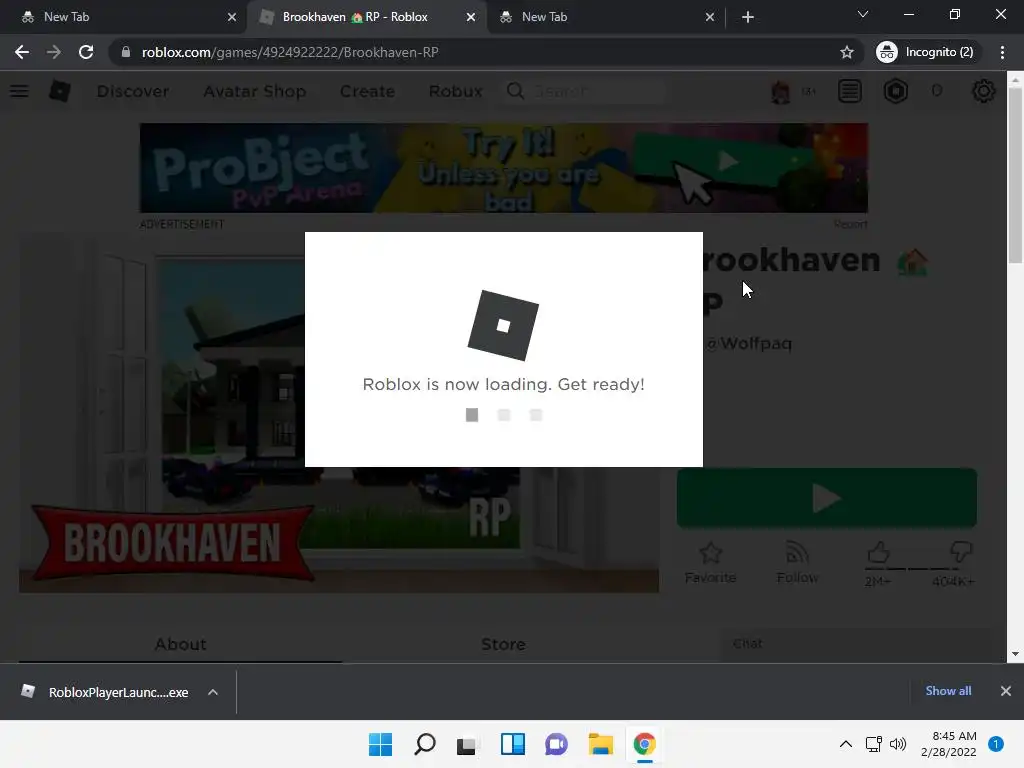The height and width of the screenshot is (768, 1024).
Task: Show hidden system tray icons
Action: (846, 744)
